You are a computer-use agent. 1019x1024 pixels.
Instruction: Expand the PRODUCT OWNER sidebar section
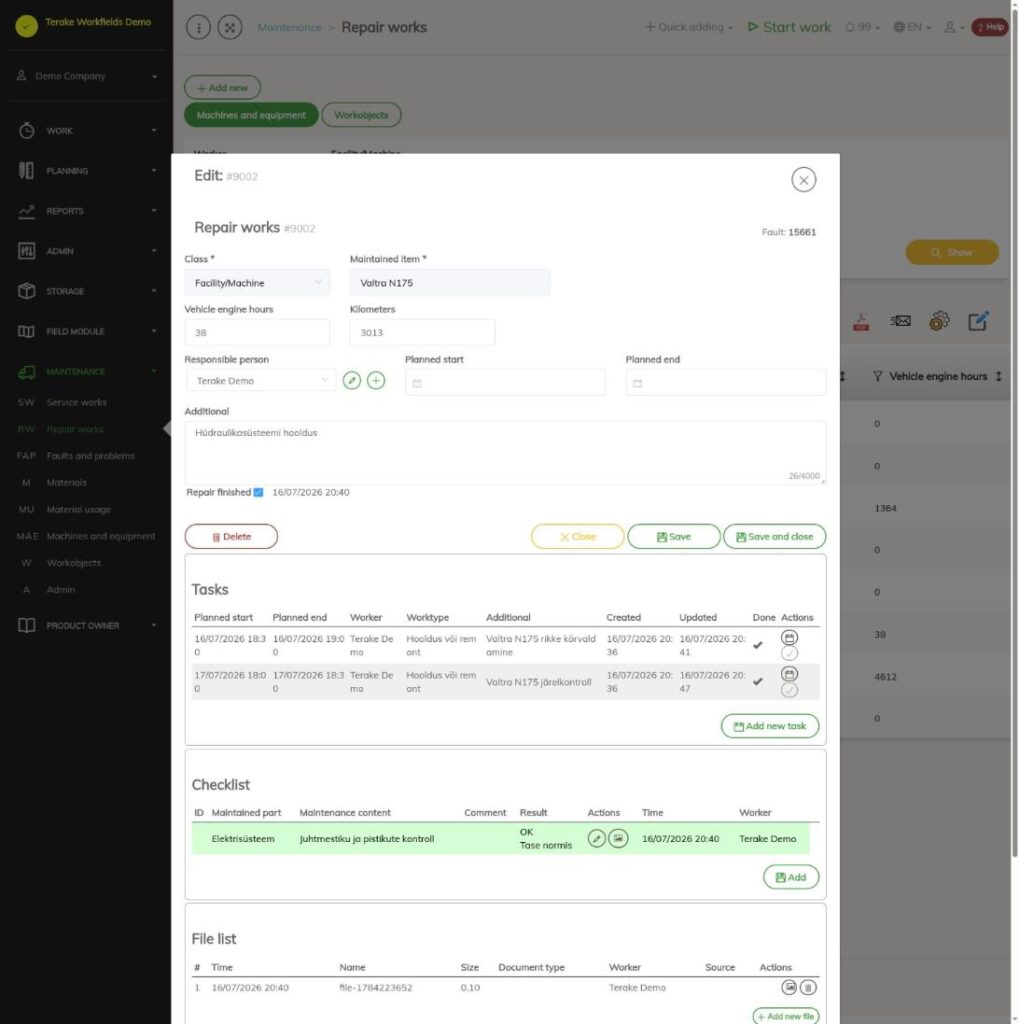coord(86,625)
